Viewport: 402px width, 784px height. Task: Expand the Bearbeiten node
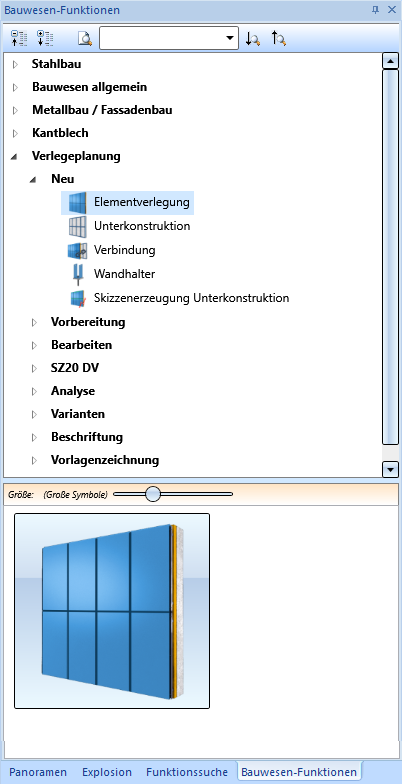(x=34, y=346)
